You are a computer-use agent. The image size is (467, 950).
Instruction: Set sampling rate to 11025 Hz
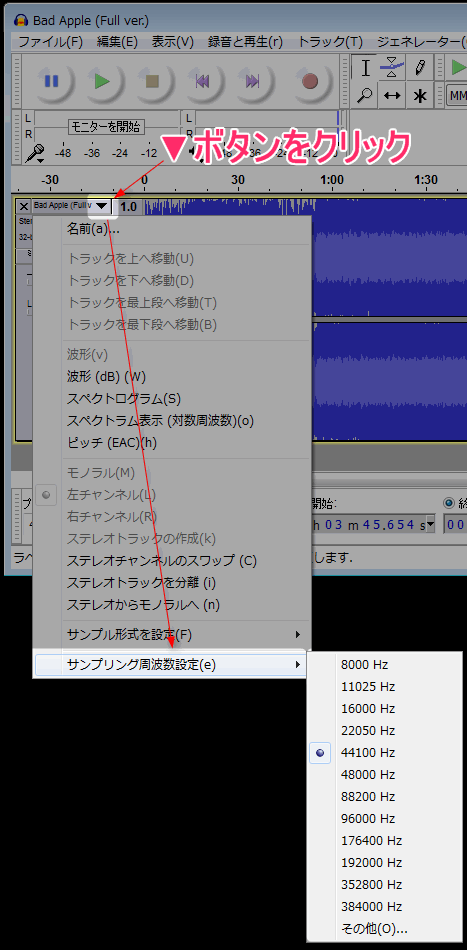pos(382,686)
